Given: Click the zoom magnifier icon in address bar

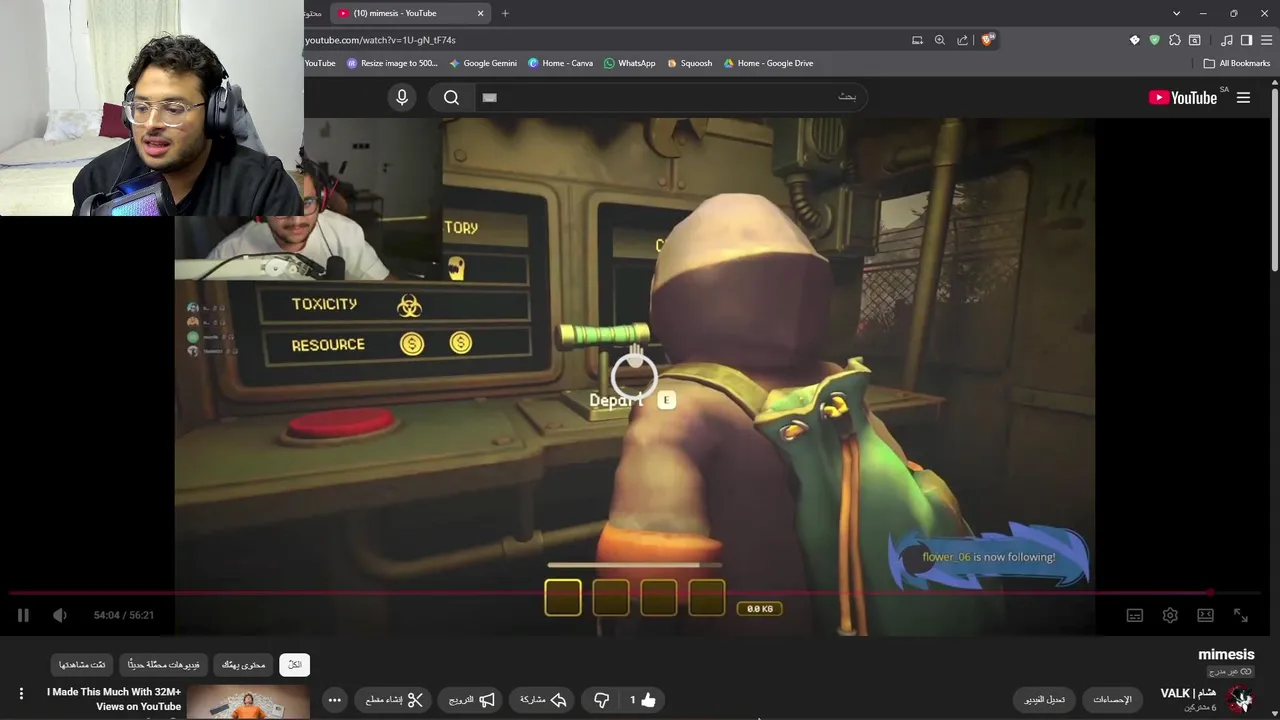Looking at the screenshot, I should pos(939,40).
